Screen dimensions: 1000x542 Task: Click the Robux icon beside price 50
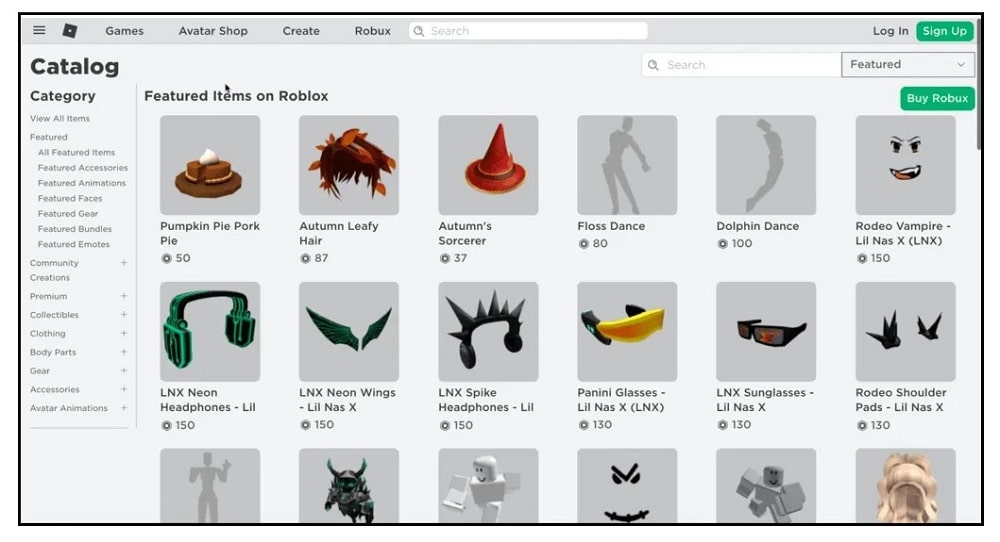[166, 258]
